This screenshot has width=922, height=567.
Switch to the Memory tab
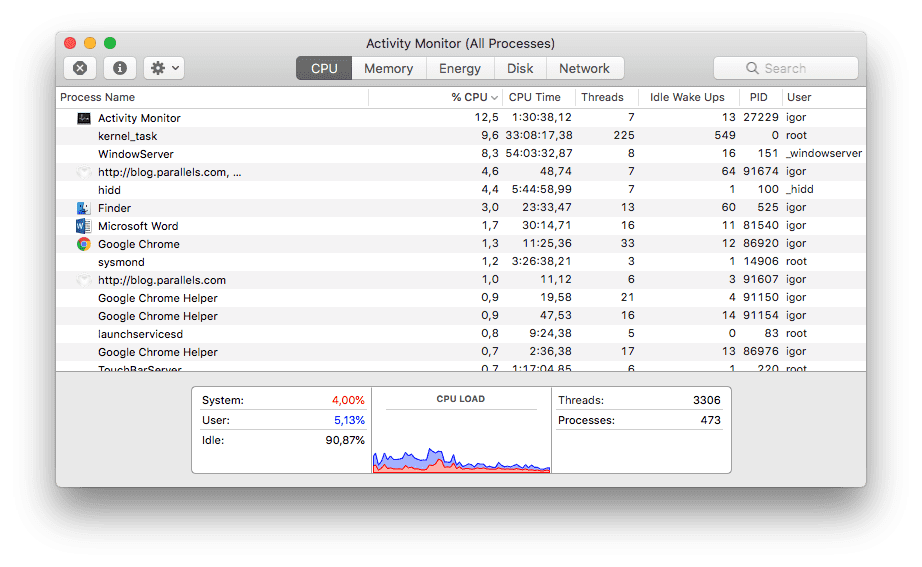tap(388, 68)
